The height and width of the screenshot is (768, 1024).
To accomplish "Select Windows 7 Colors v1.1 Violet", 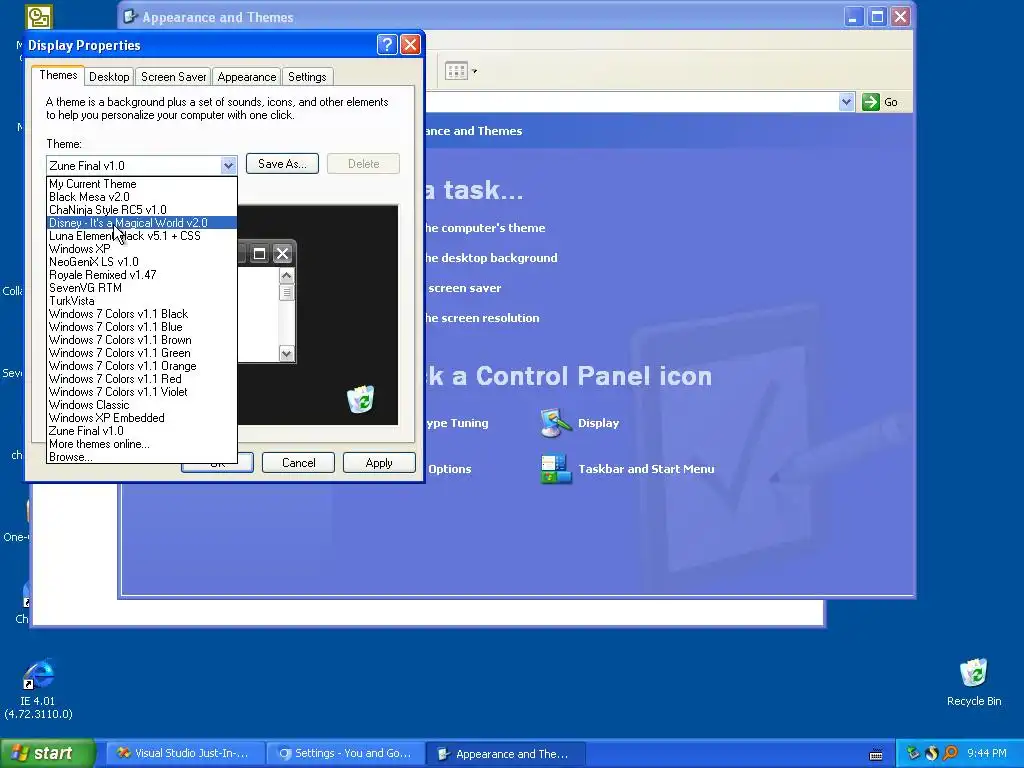I will 142,392.
